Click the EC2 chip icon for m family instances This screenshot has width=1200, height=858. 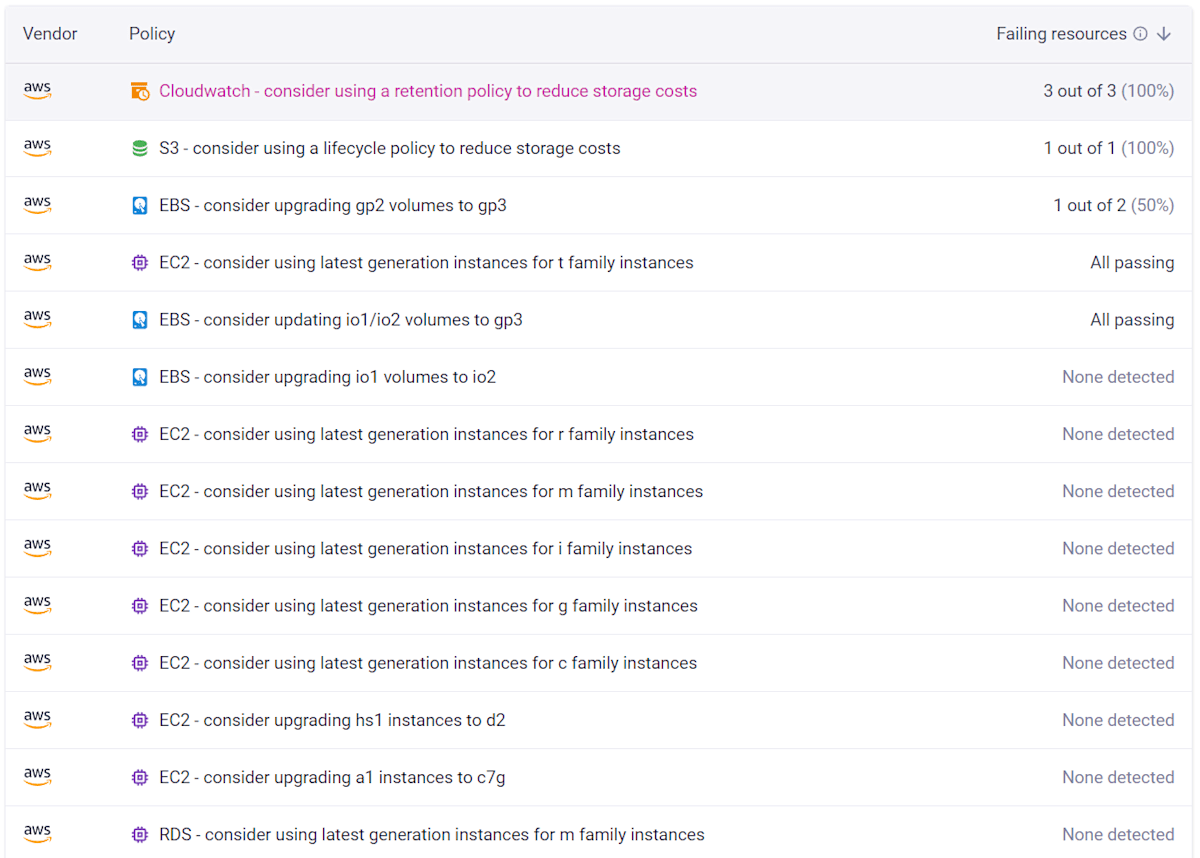pyautogui.click(x=140, y=491)
